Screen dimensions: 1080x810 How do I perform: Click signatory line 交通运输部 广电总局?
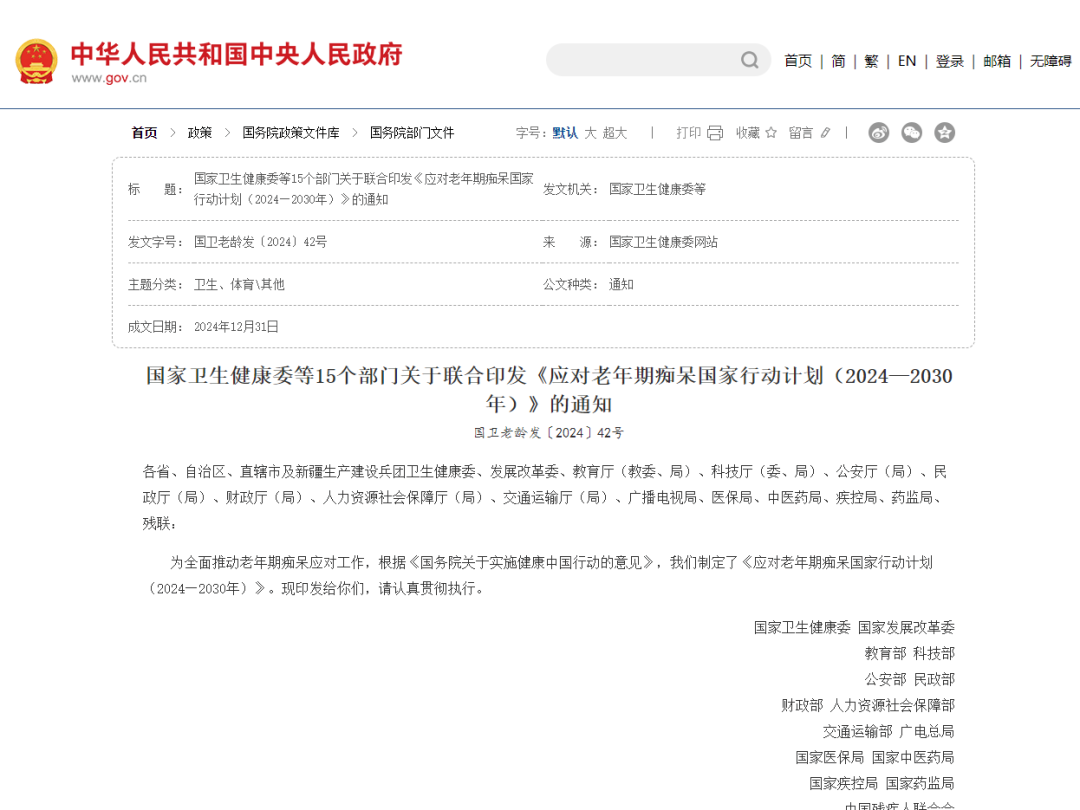(x=889, y=731)
